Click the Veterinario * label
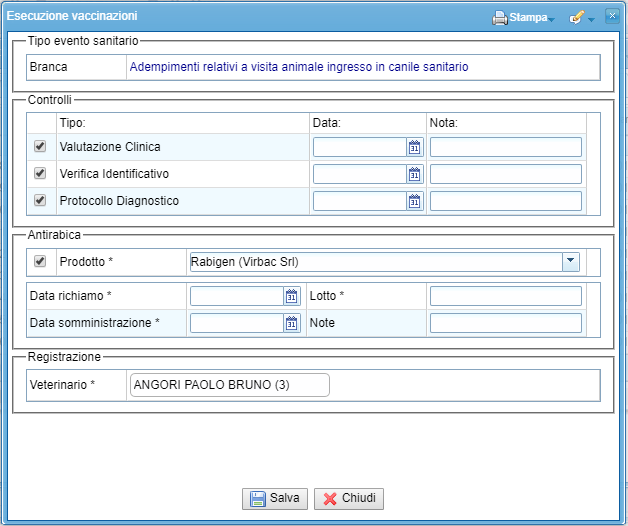The width and height of the screenshot is (628, 526). 62,385
